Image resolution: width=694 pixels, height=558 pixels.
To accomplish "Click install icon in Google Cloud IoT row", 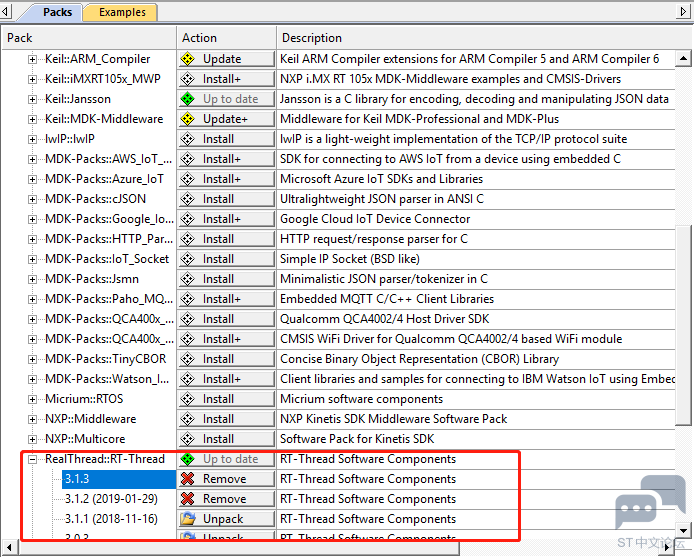I will [188, 219].
